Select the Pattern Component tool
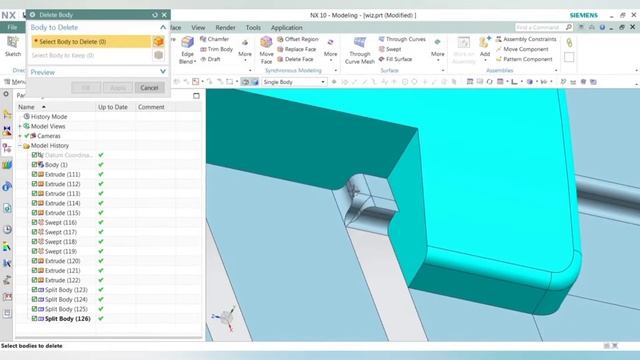The image size is (640, 360). point(524,59)
